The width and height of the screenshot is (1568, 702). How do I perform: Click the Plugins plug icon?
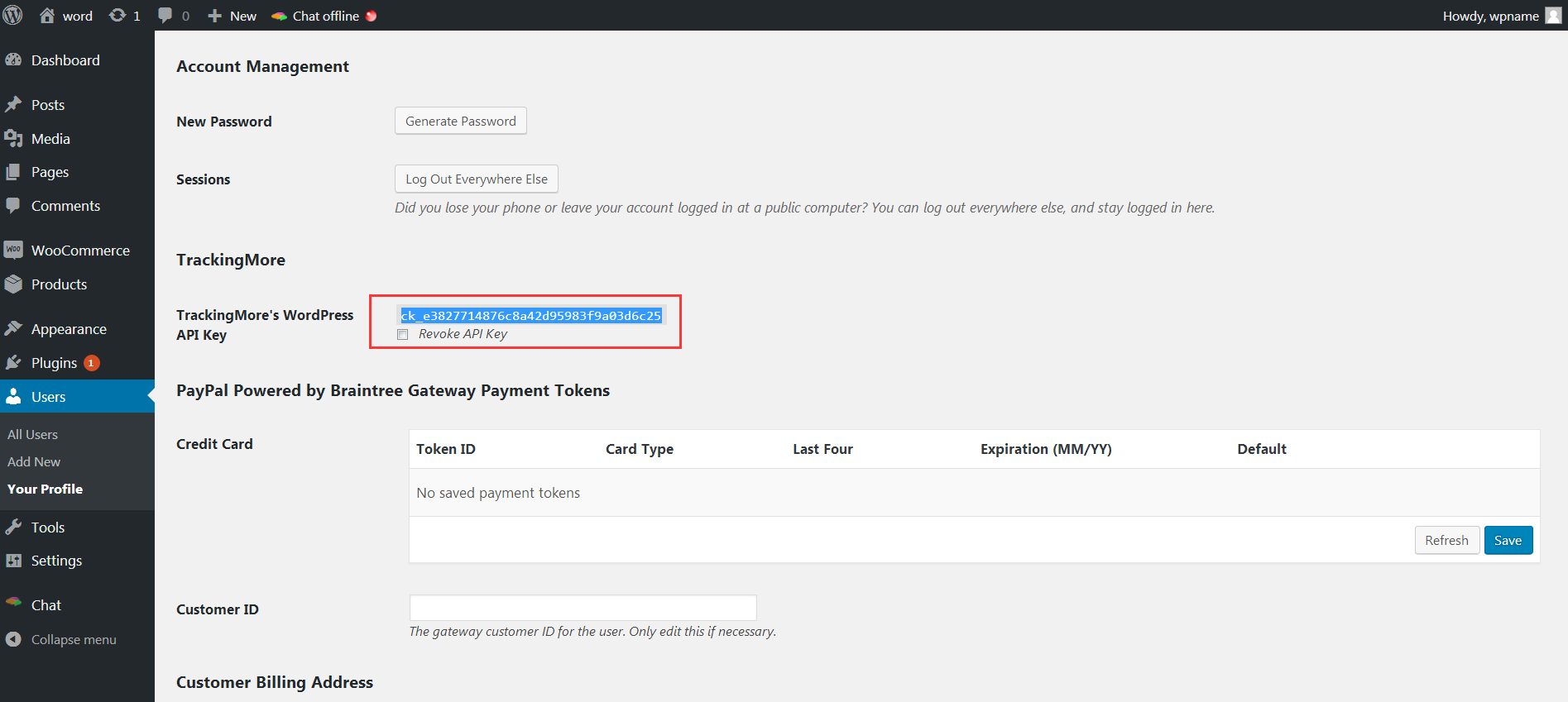click(13, 363)
